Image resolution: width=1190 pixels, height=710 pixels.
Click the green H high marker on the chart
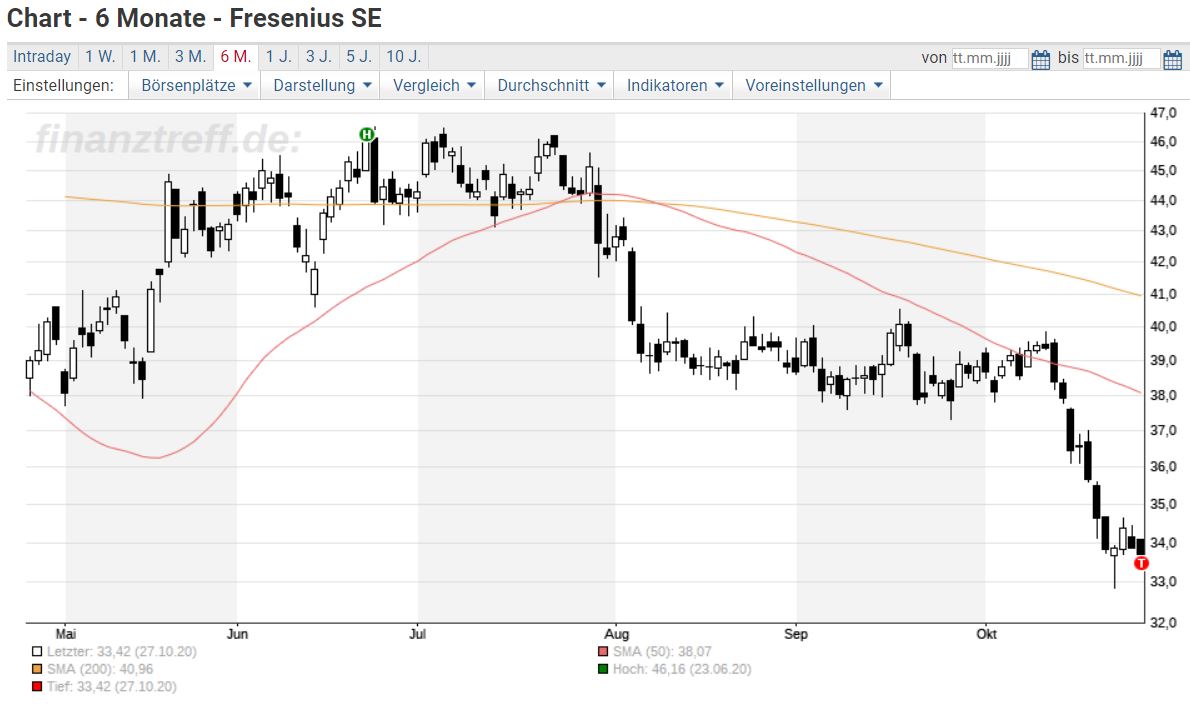click(367, 134)
